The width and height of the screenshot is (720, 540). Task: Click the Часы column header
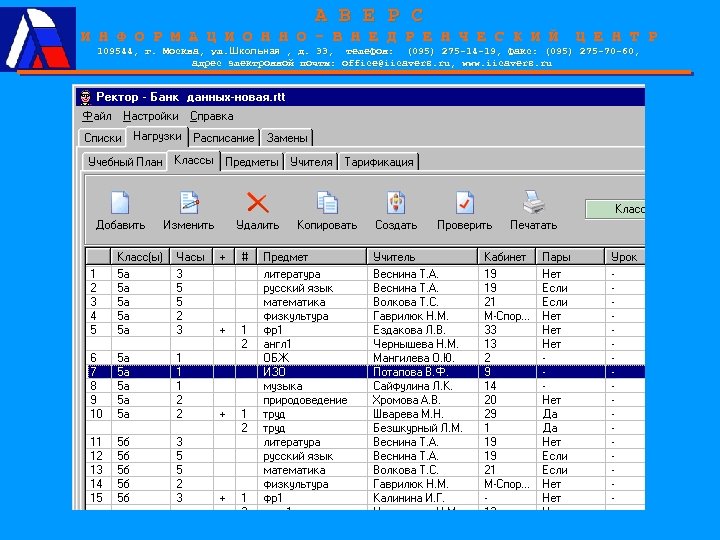(190, 257)
